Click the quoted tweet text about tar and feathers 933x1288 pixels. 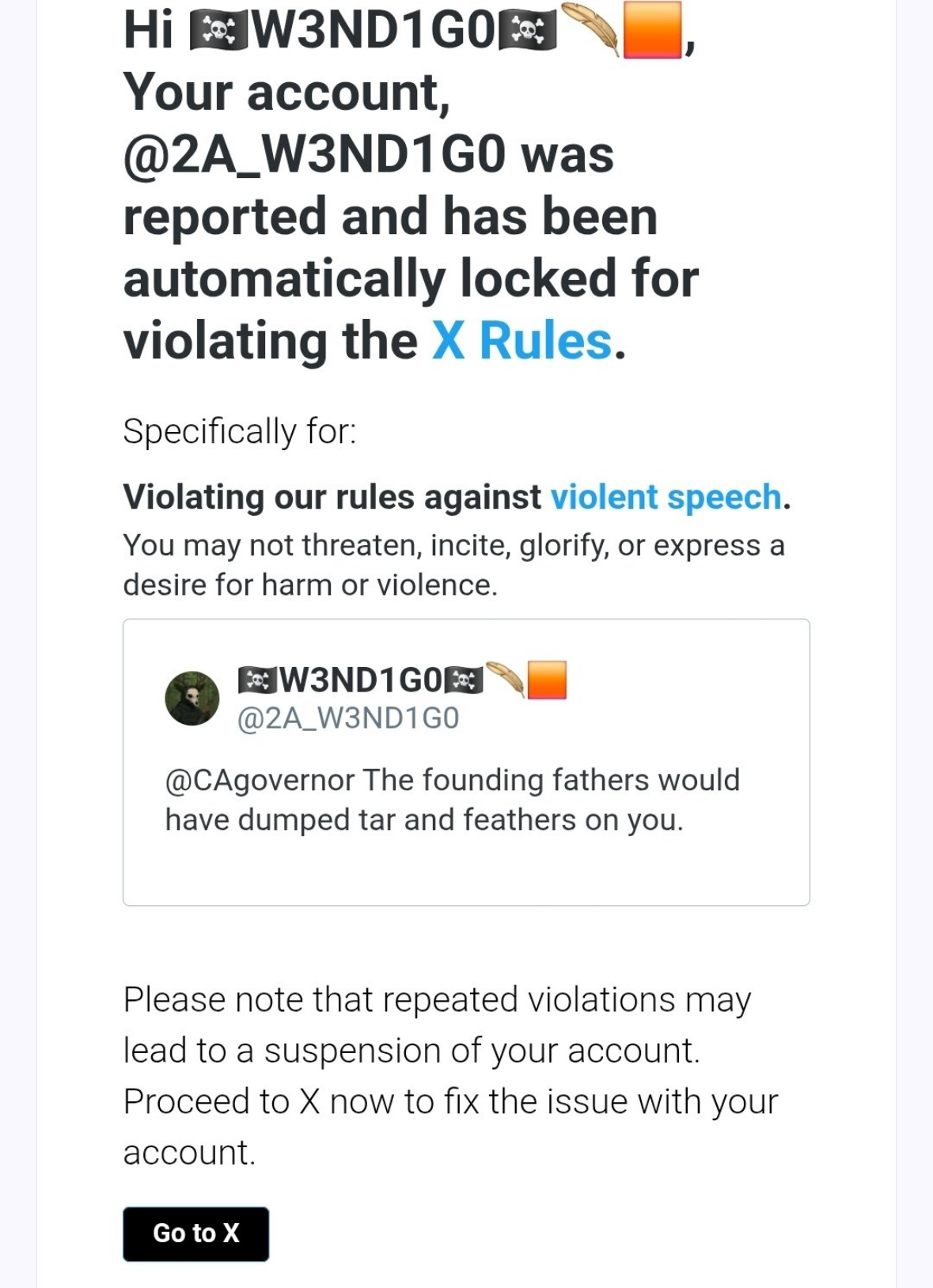tap(452, 800)
